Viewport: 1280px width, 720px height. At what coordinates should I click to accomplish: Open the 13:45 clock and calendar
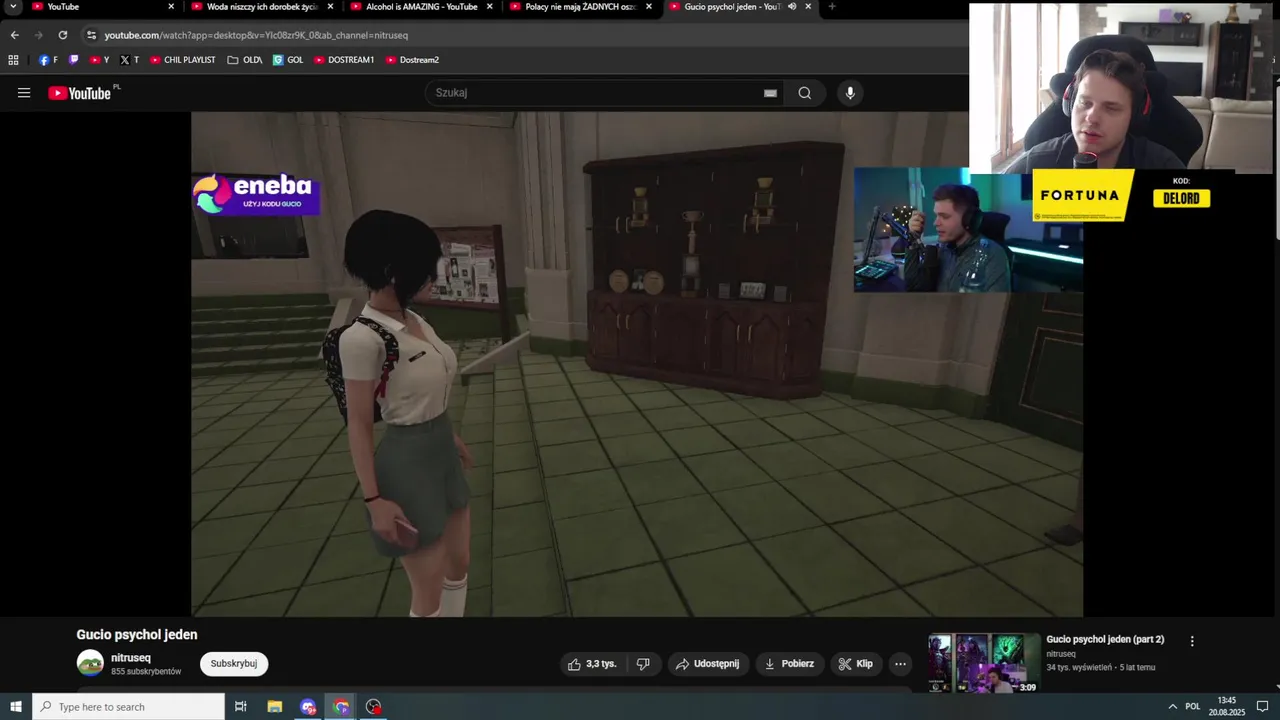1227,707
